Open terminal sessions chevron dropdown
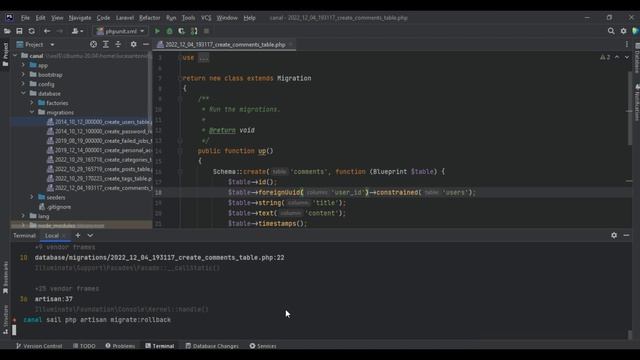This screenshot has height=360, width=640. coord(90,236)
